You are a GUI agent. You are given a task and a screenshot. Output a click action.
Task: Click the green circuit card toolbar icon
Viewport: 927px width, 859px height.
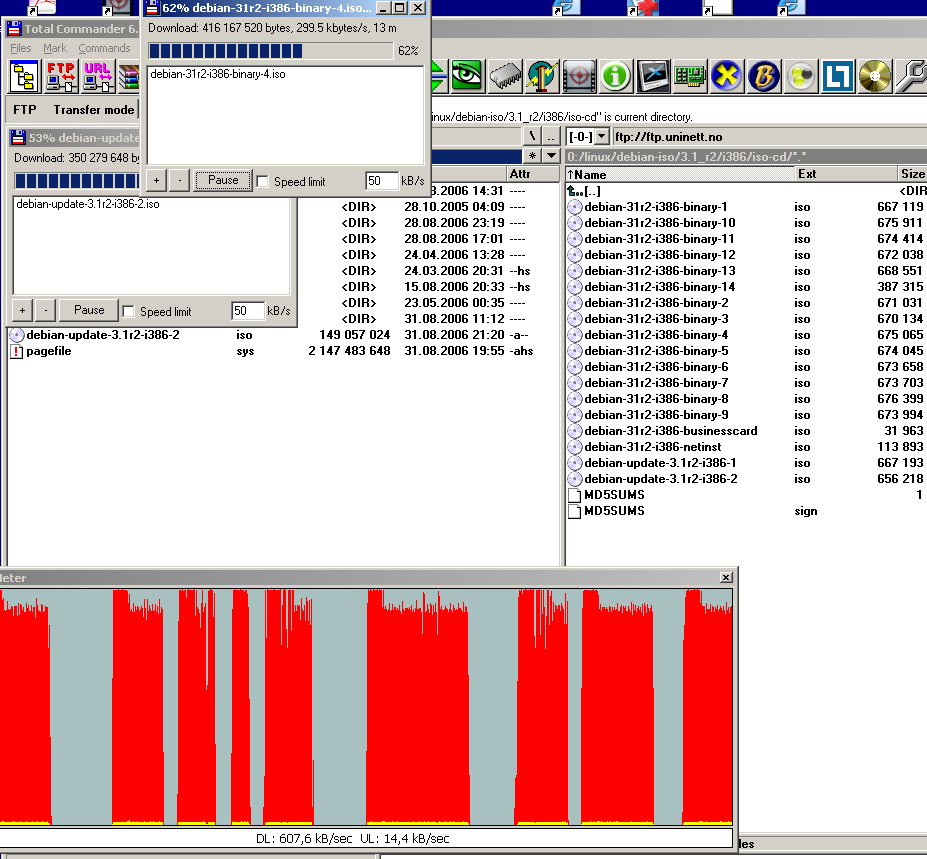tap(690, 76)
